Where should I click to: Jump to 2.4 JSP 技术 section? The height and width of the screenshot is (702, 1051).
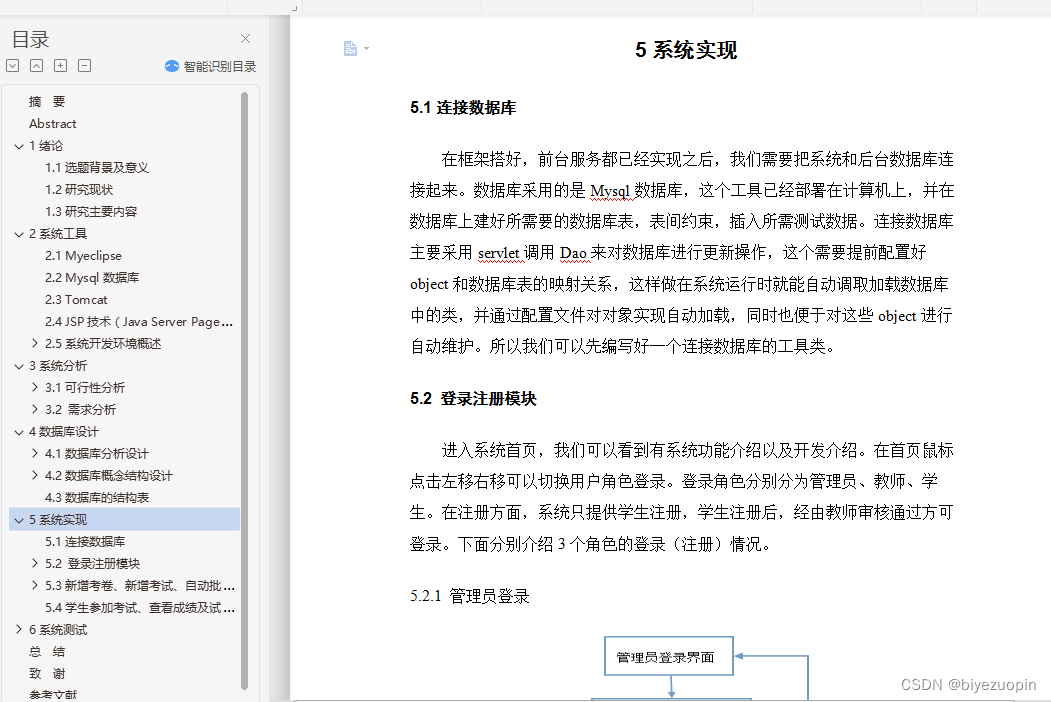point(139,322)
